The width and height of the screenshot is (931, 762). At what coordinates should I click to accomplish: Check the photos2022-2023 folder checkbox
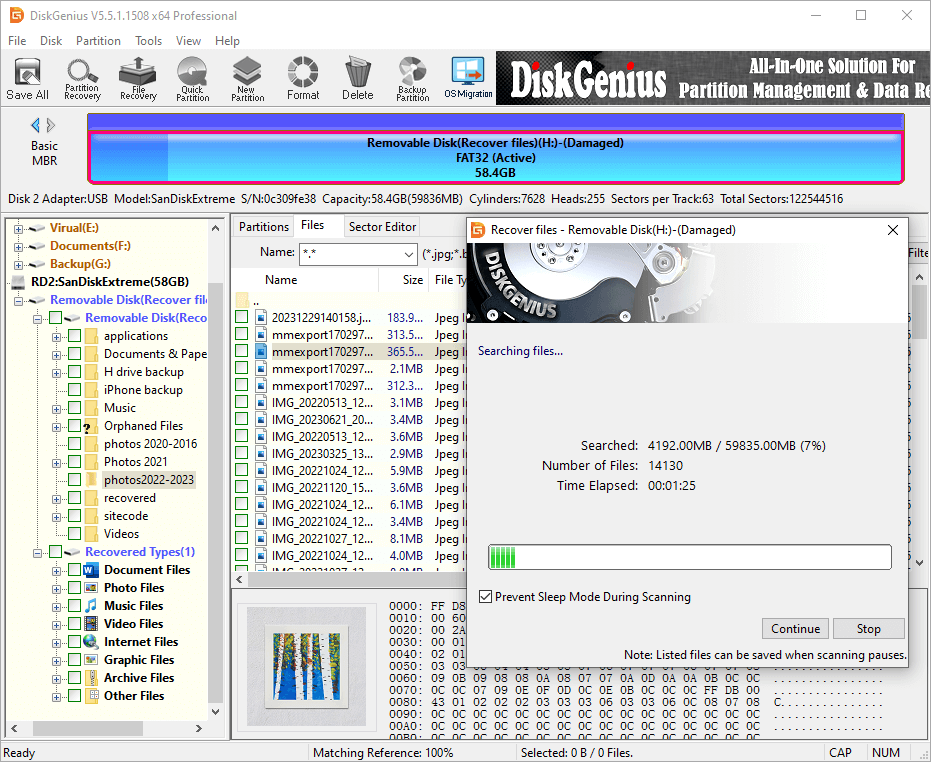pos(74,480)
